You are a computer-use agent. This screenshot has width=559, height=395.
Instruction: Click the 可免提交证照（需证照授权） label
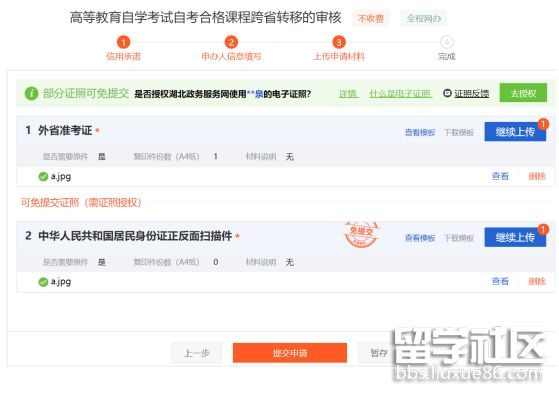(81, 203)
